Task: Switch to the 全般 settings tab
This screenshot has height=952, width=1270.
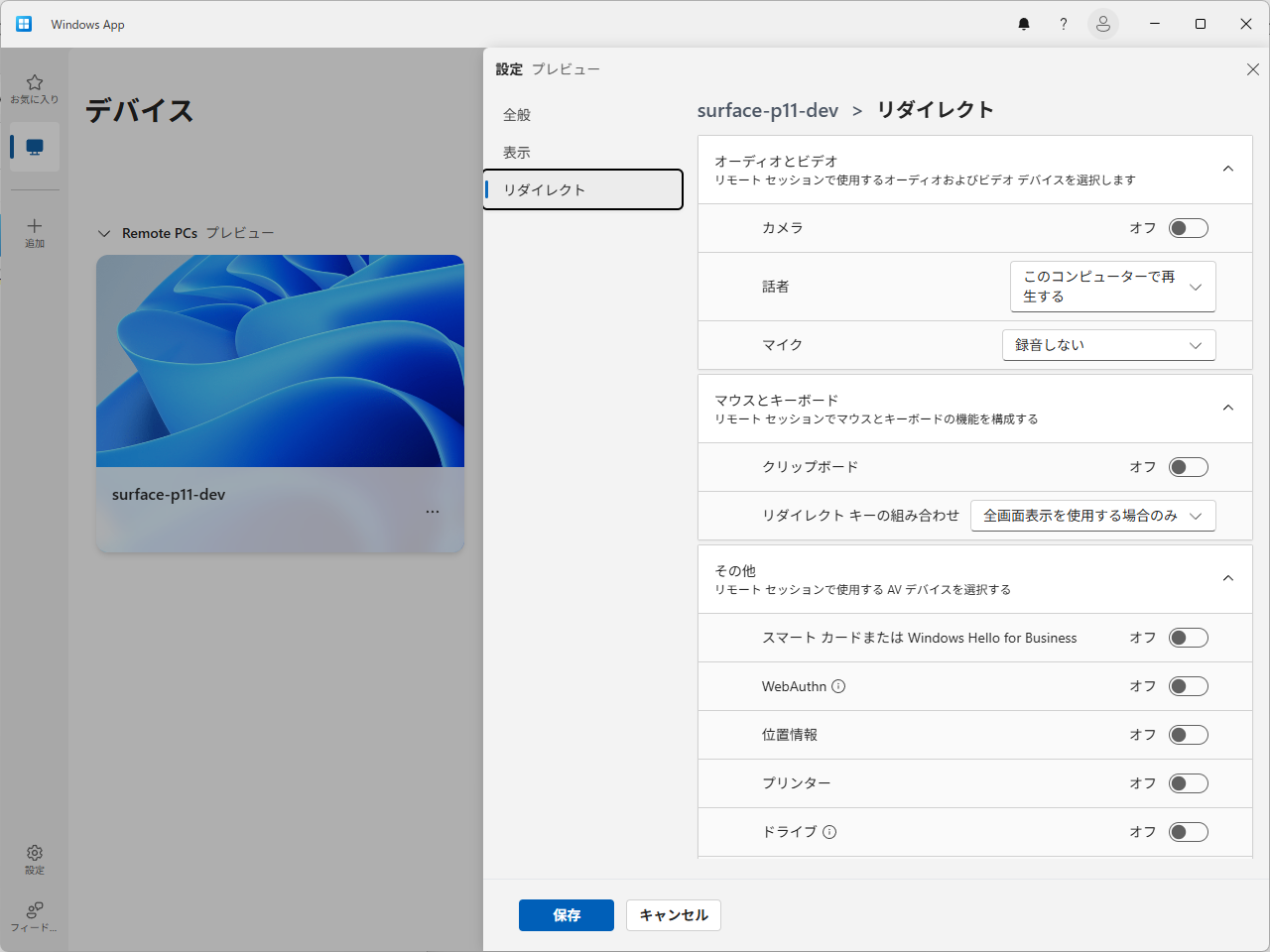Action: coord(583,115)
